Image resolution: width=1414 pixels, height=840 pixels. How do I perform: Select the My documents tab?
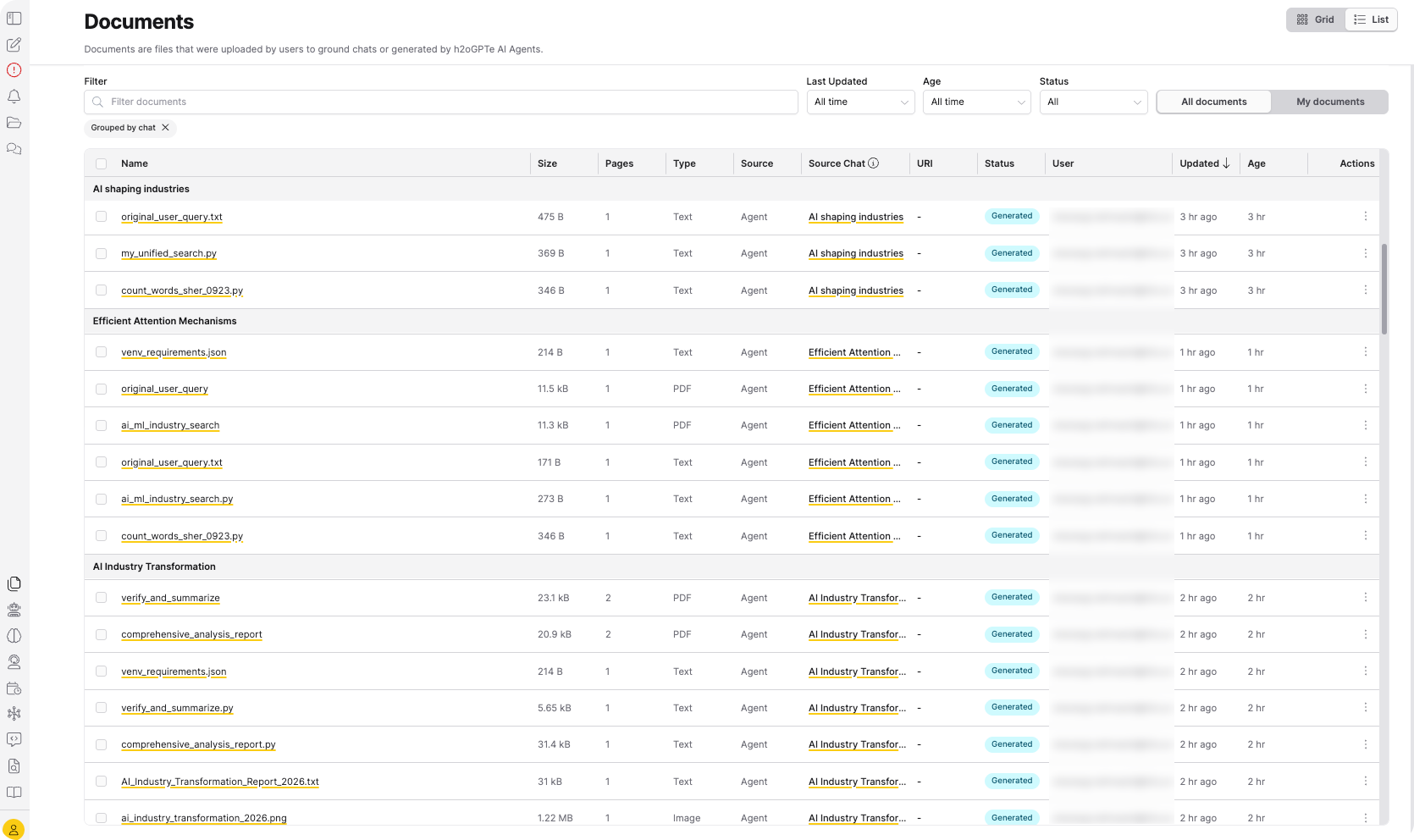1330,102
